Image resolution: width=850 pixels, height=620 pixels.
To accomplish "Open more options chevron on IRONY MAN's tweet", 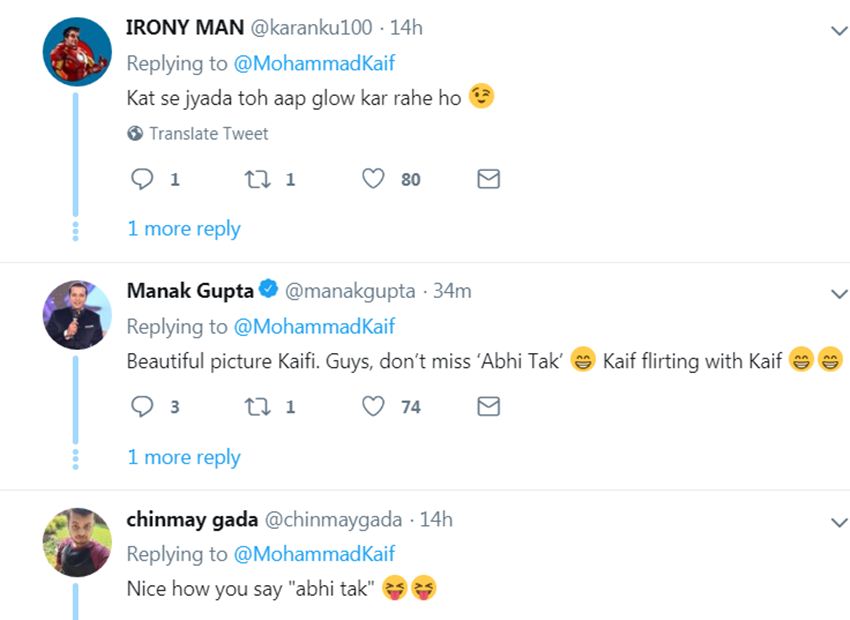I will pos(839,31).
